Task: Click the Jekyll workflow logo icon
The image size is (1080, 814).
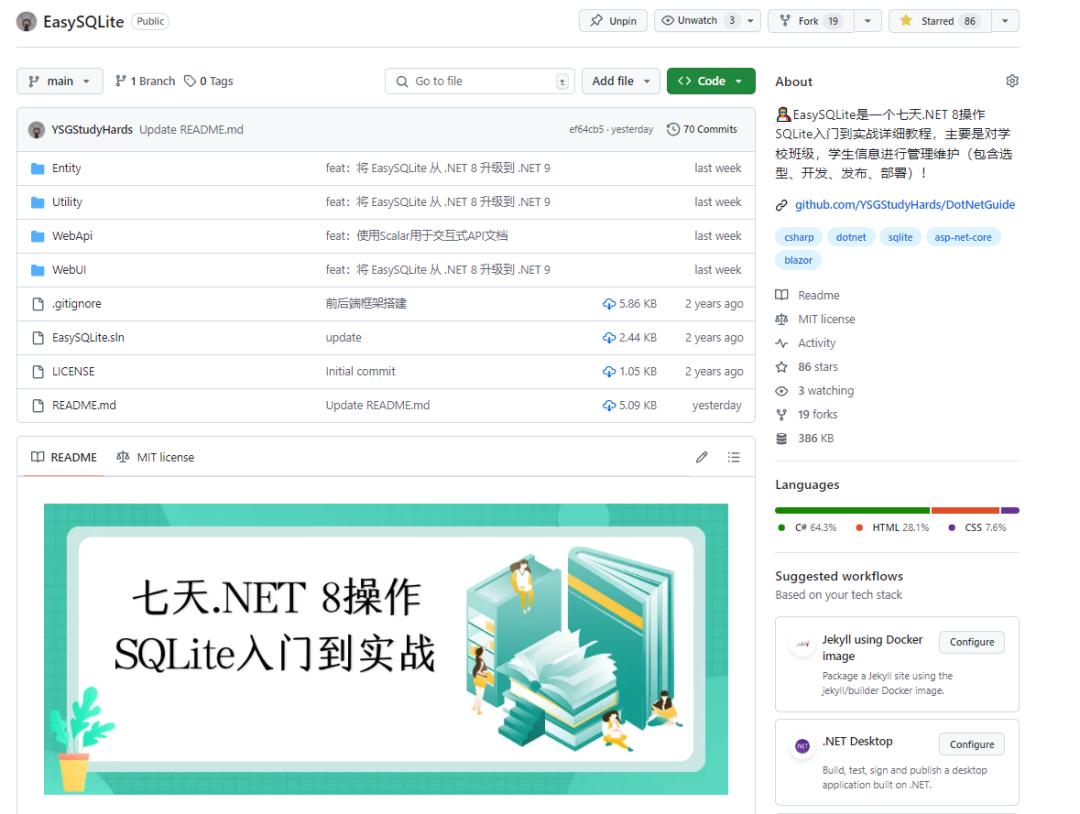Action: tap(802, 644)
